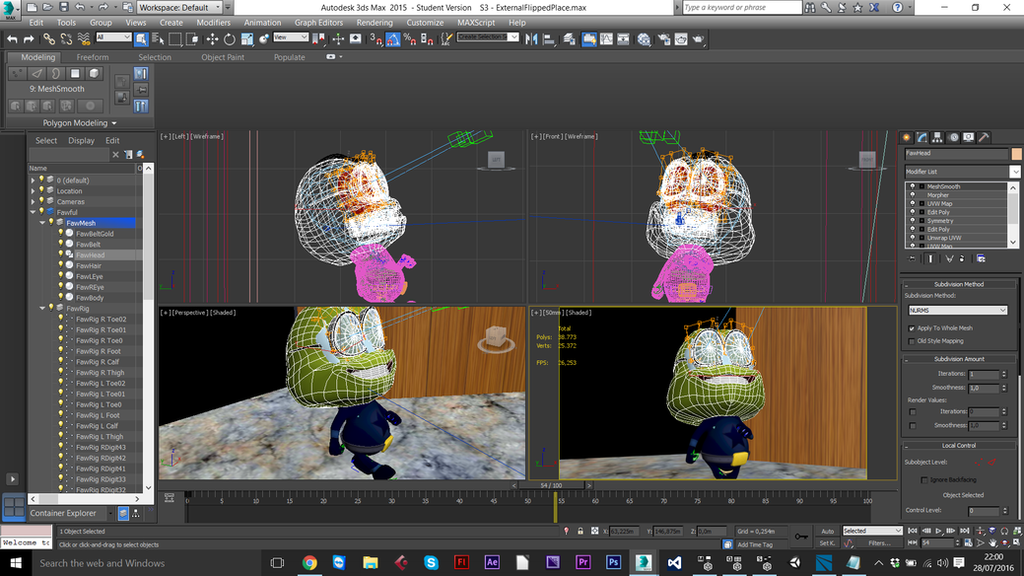
Task: Expand Polygon Modeling panel label
Action: 79,123
